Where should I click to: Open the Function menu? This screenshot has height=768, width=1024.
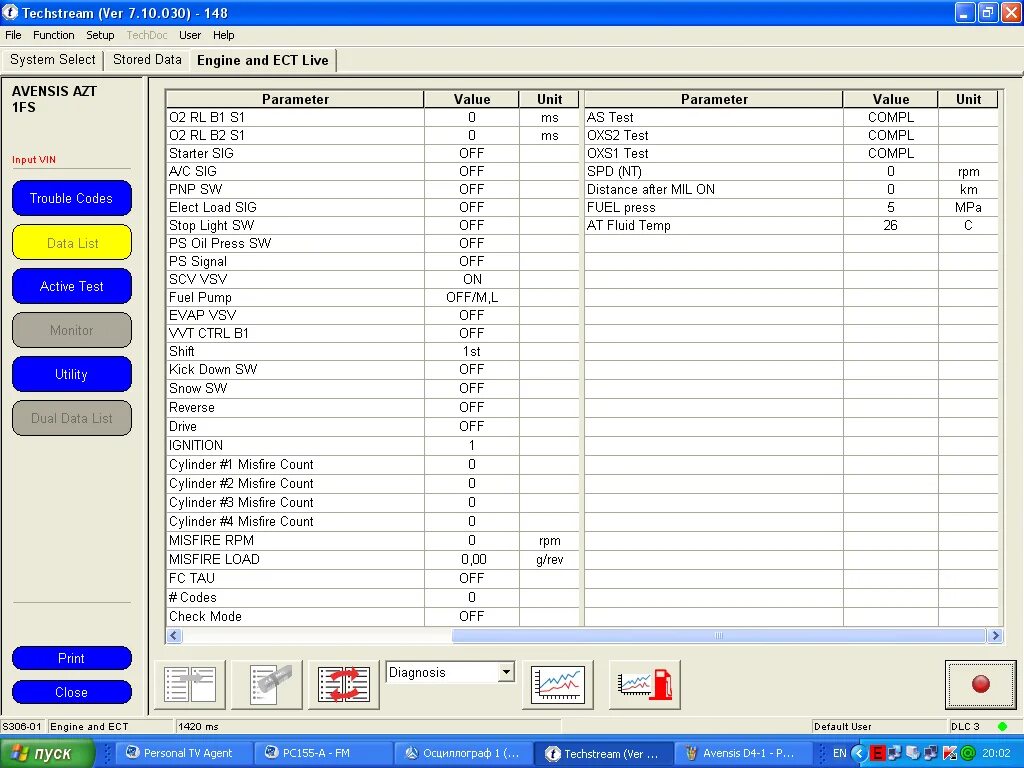click(54, 35)
